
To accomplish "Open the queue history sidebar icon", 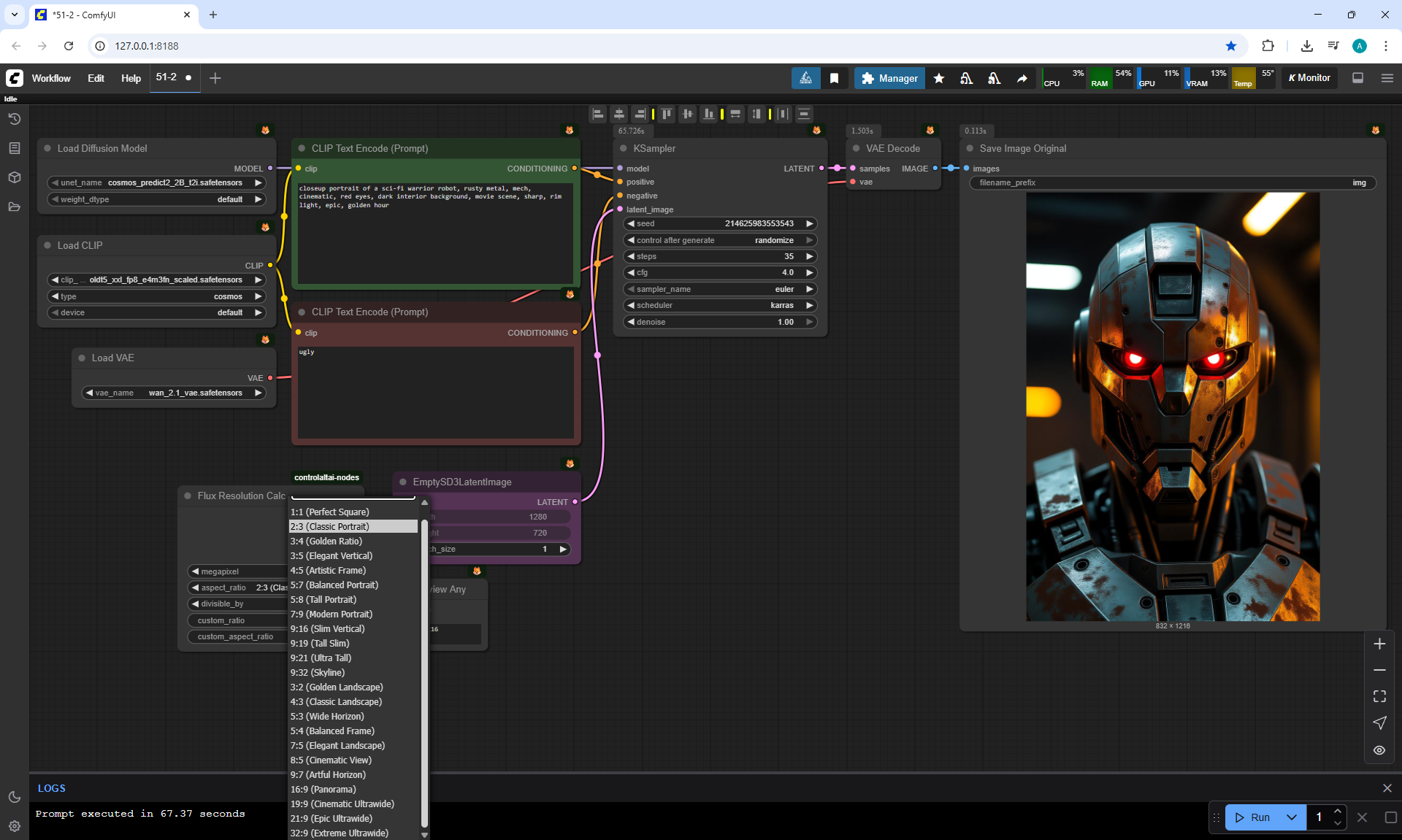I will coord(14,119).
